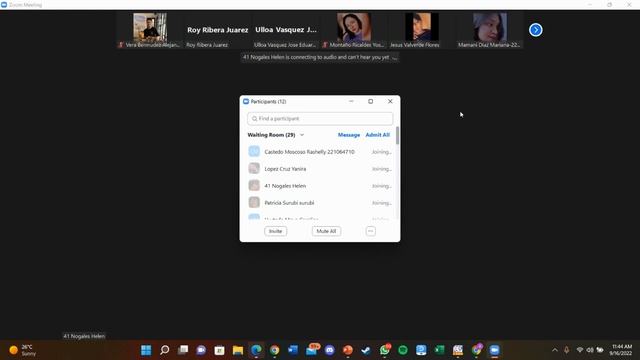
Task: Open the more options ellipsis button
Action: click(371, 231)
